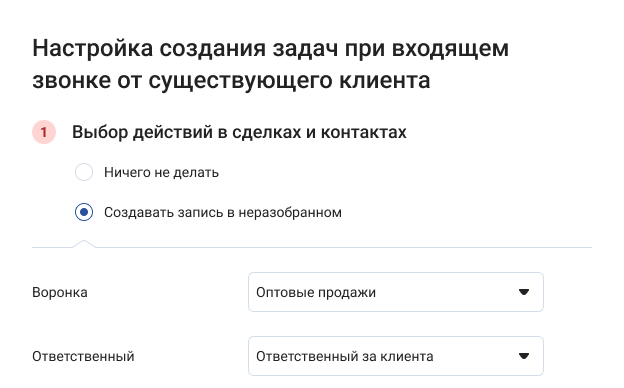Viewport: 624px width, 388px height.
Task: Click the title's second line "звонке от существующего клиента"
Action: 231,81
